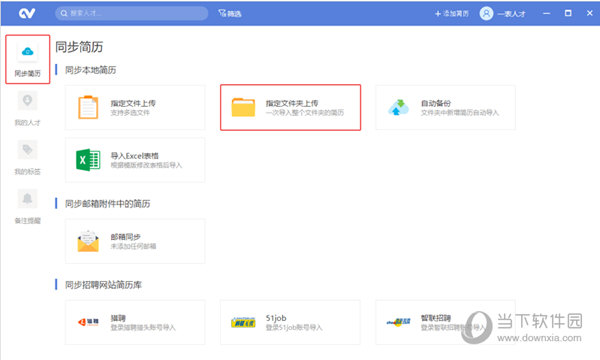The width and height of the screenshot is (600, 360).
Task: Open 备注提醒 in the sidebar
Action: click(28, 207)
